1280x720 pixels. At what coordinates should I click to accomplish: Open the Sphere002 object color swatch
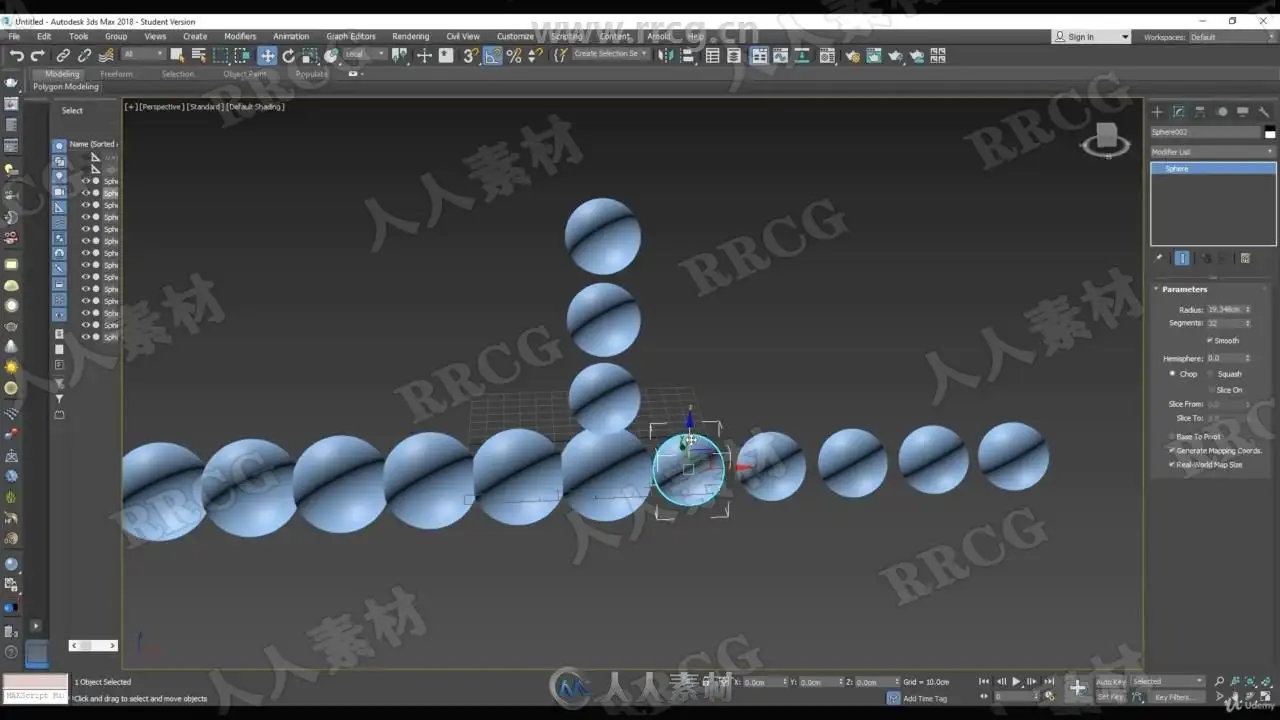coord(1270,133)
